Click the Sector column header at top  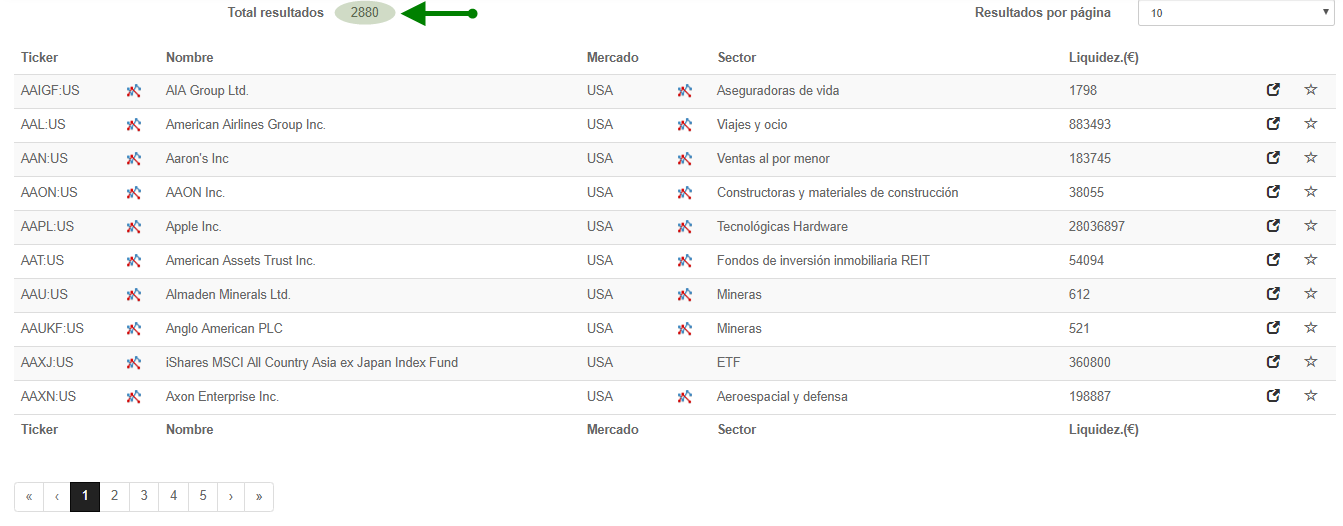[x=737, y=58]
